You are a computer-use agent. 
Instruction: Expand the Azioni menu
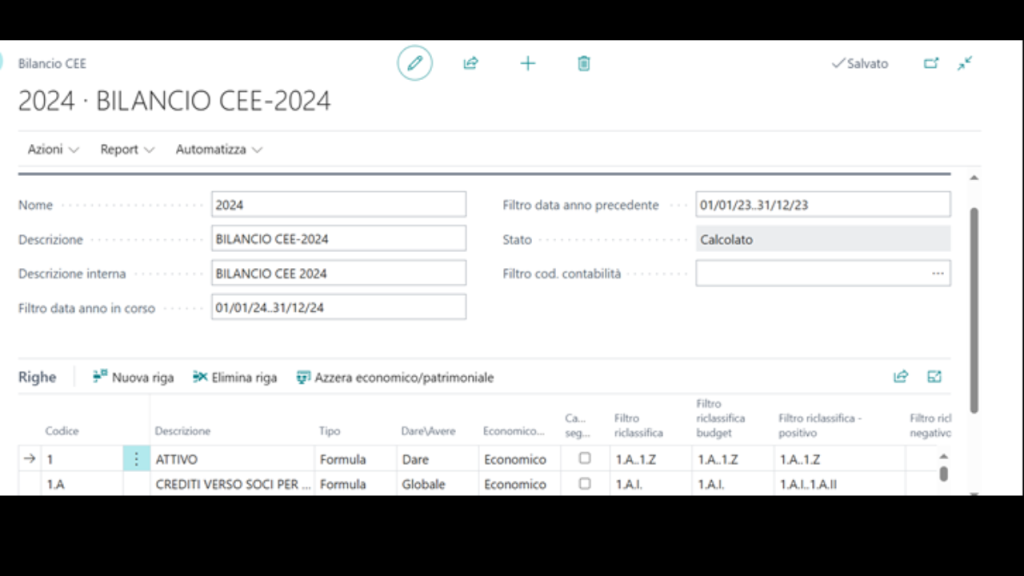point(53,149)
